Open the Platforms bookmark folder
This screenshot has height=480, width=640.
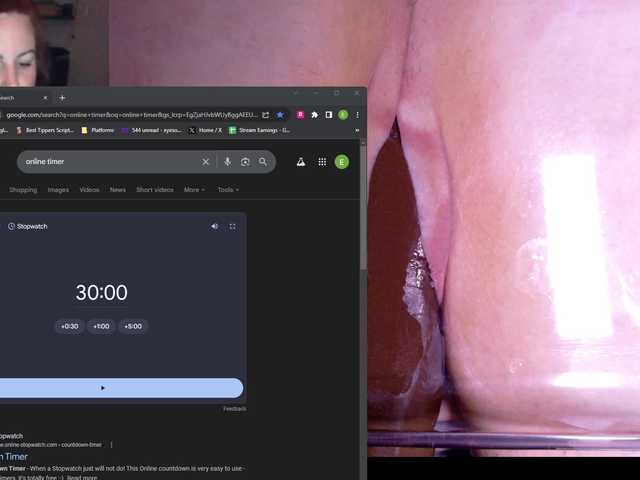tap(98, 130)
